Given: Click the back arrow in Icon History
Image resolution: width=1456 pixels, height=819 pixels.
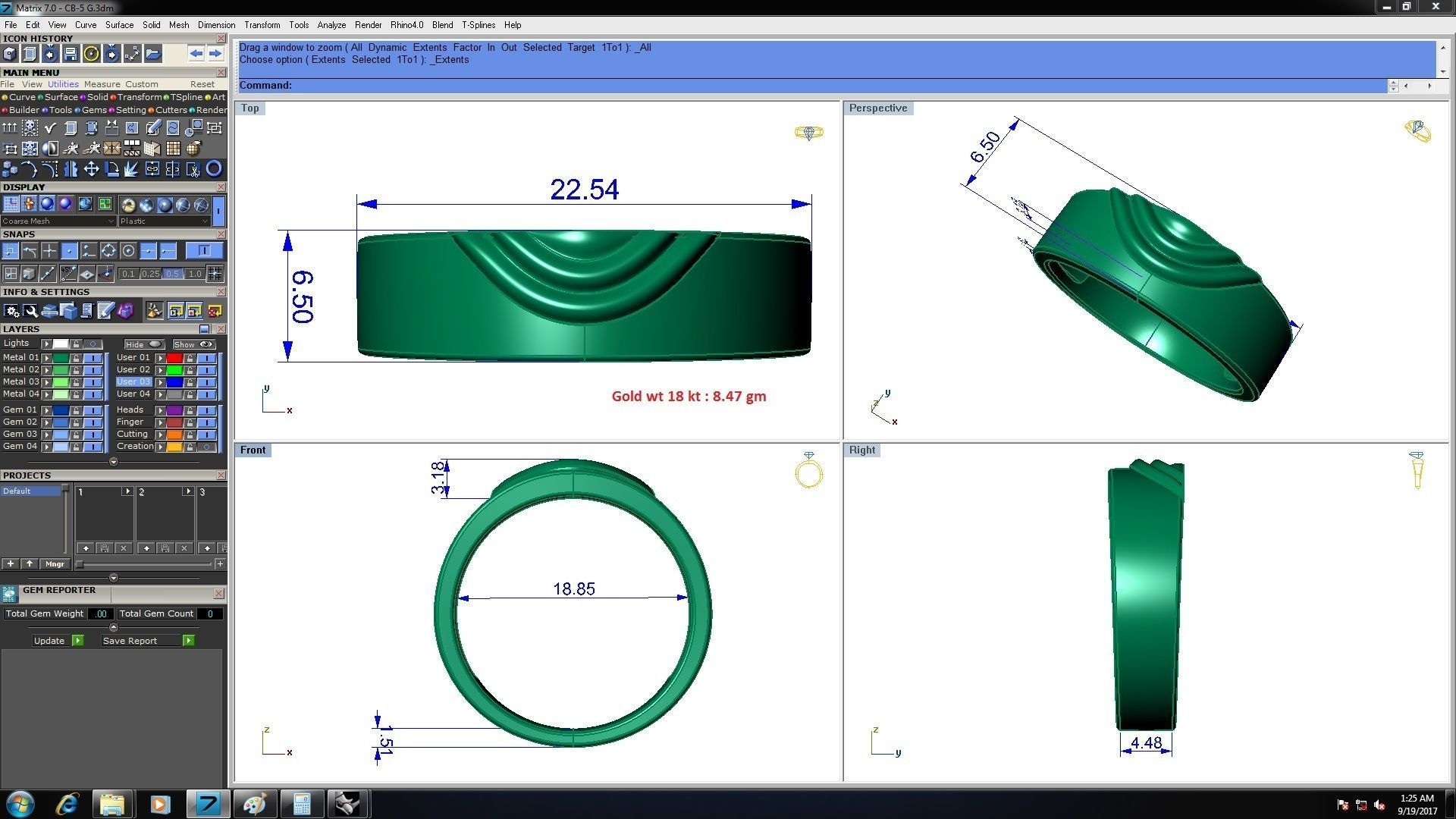Looking at the screenshot, I should (196, 54).
